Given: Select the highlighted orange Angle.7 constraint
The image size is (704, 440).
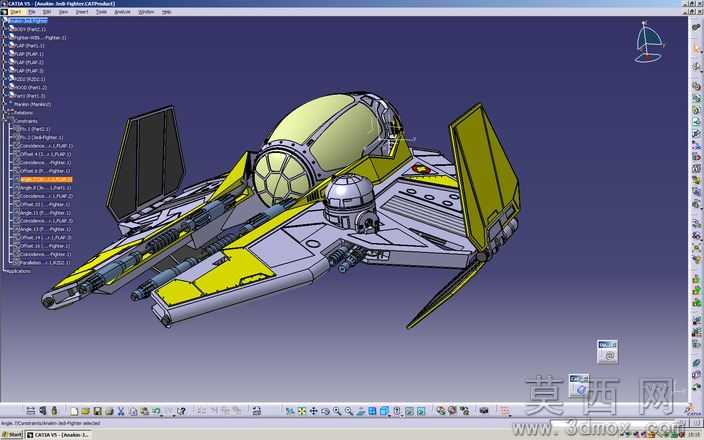Looking at the screenshot, I should pos(46,180).
